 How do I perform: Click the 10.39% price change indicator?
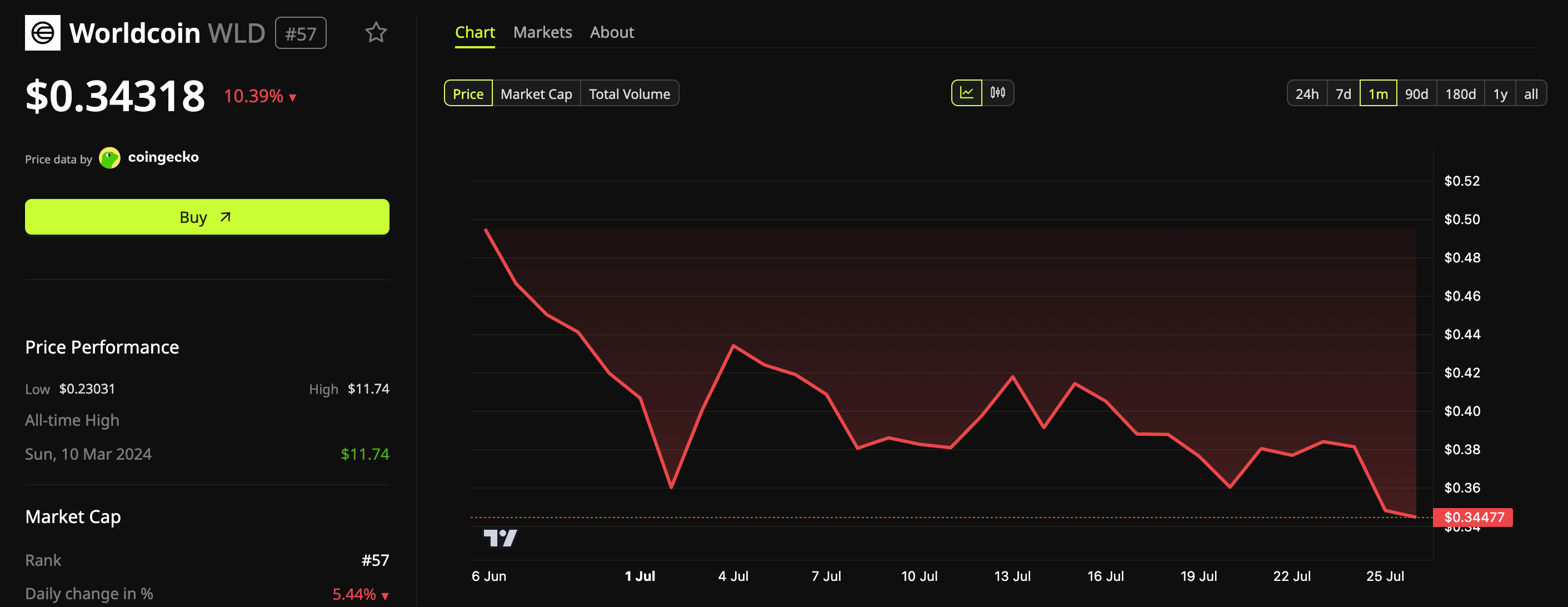(260, 96)
